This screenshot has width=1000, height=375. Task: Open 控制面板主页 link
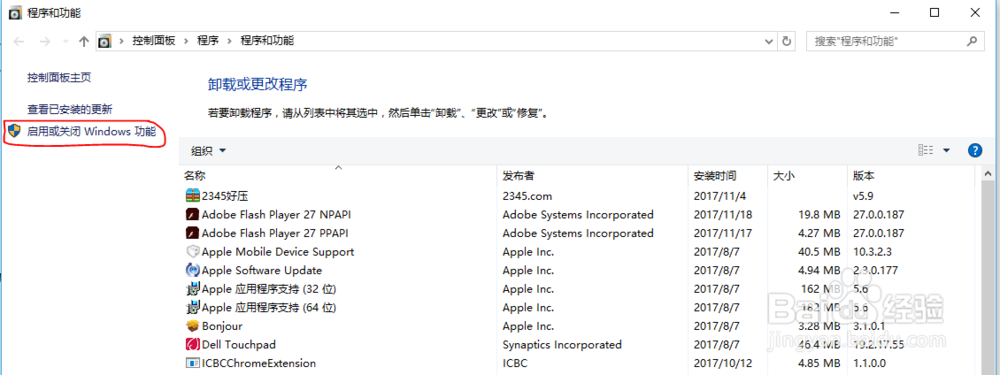[59, 77]
